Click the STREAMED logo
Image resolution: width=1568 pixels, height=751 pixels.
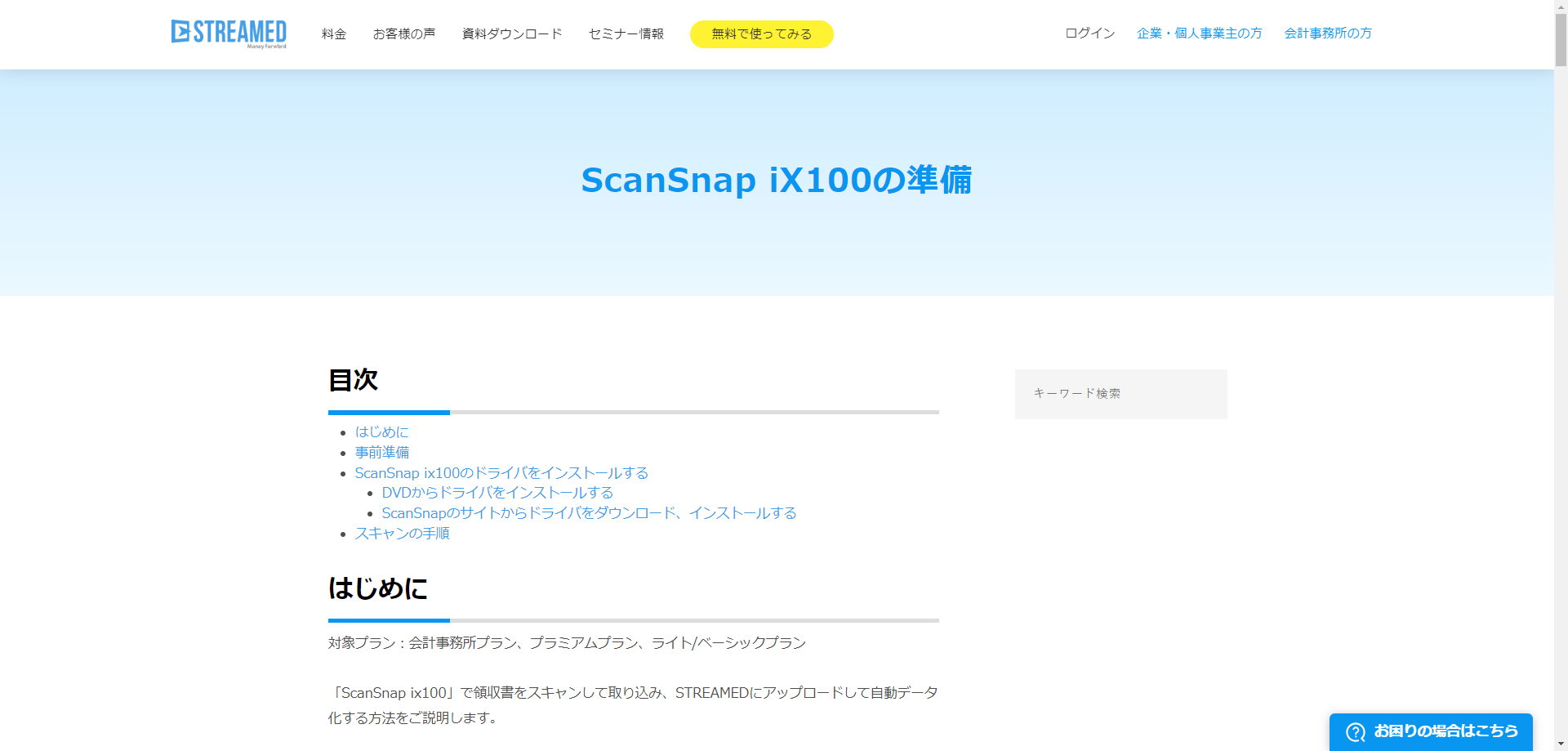[x=229, y=34]
